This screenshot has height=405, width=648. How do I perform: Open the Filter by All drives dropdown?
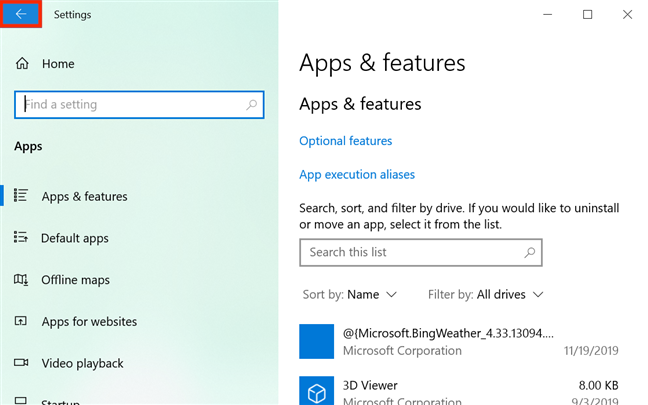point(486,295)
